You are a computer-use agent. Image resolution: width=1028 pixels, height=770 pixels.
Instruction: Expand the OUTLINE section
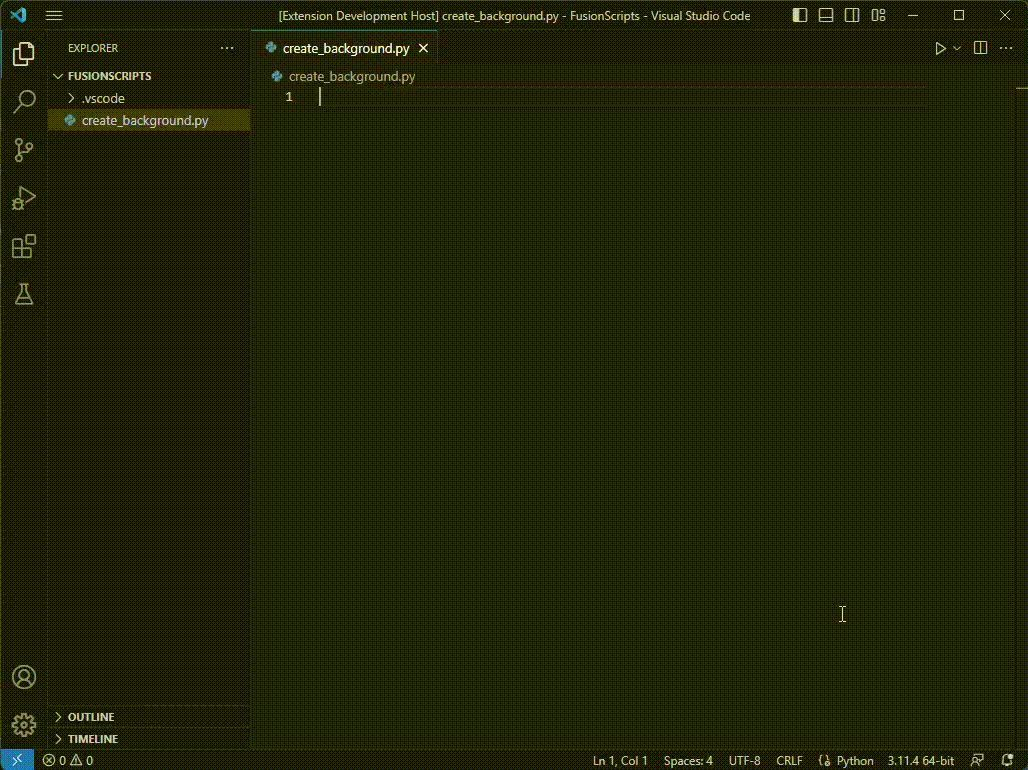[x=149, y=717]
